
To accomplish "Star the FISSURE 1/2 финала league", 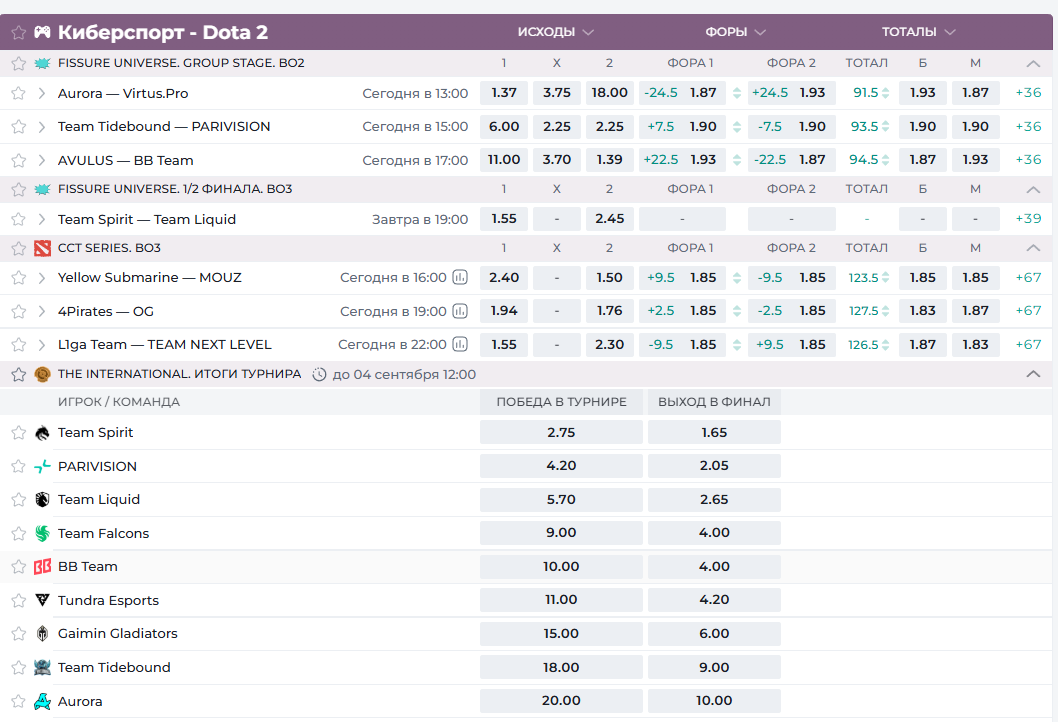I will [x=19, y=190].
